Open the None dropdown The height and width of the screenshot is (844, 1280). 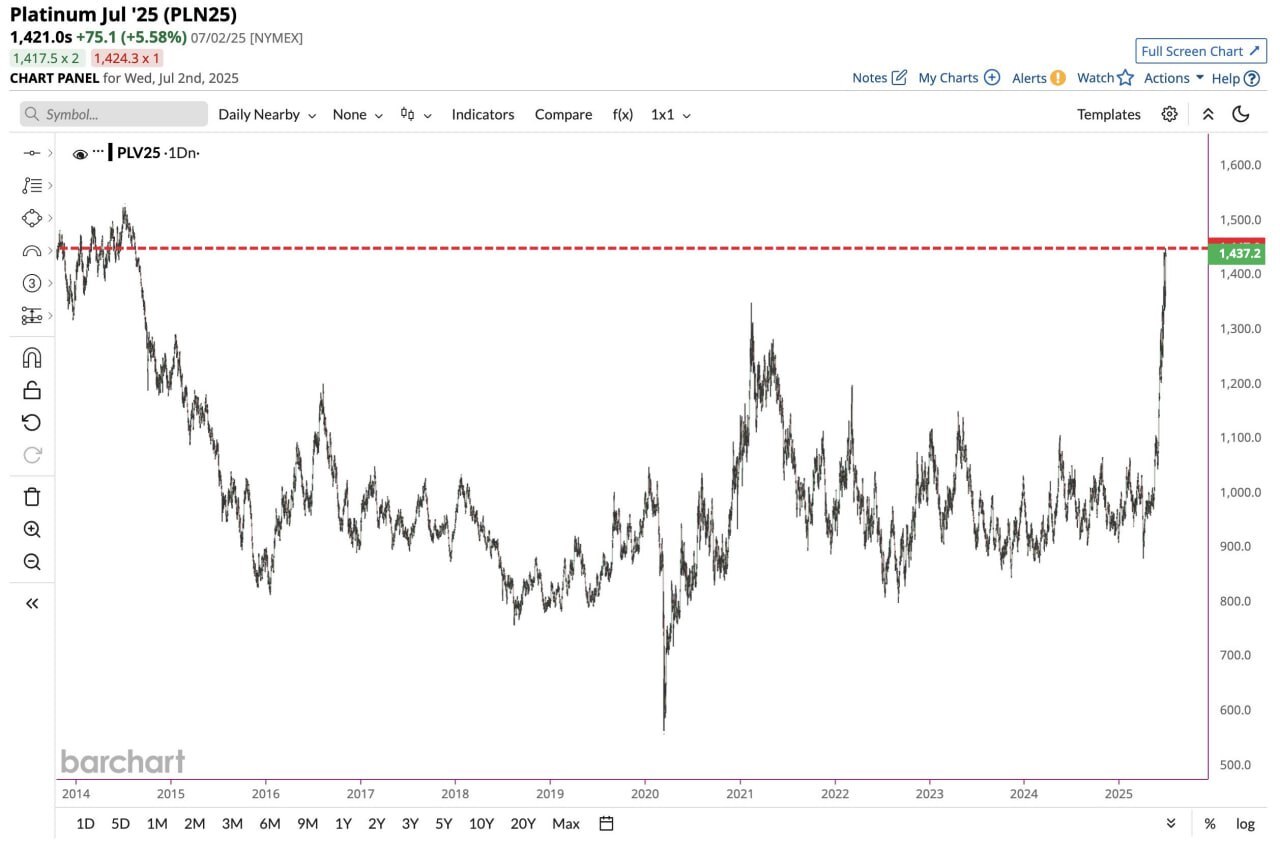click(357, 114)
